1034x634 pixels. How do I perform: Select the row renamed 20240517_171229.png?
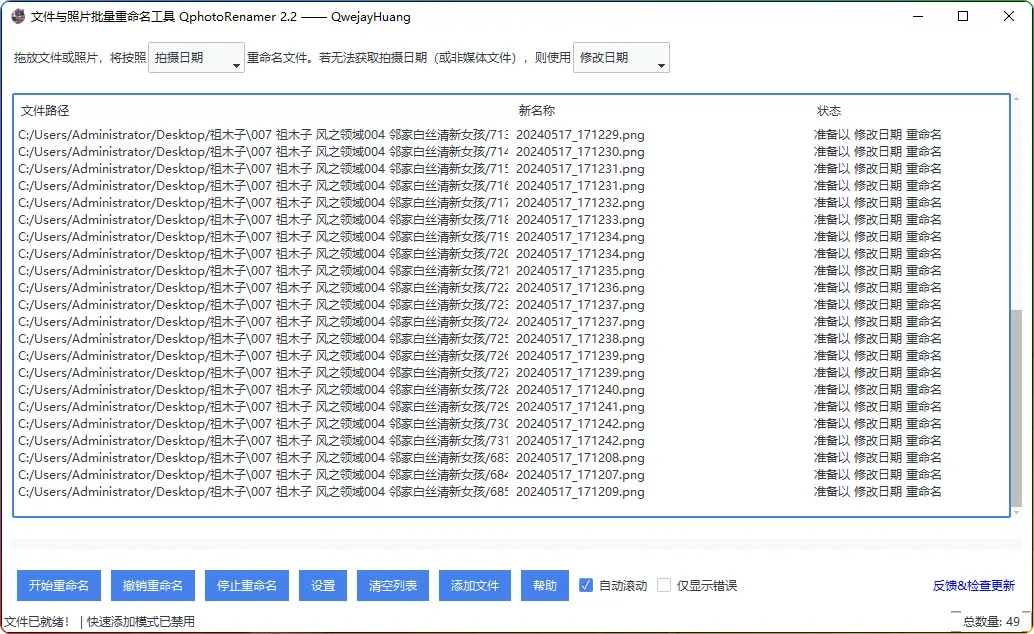[580, 135]
